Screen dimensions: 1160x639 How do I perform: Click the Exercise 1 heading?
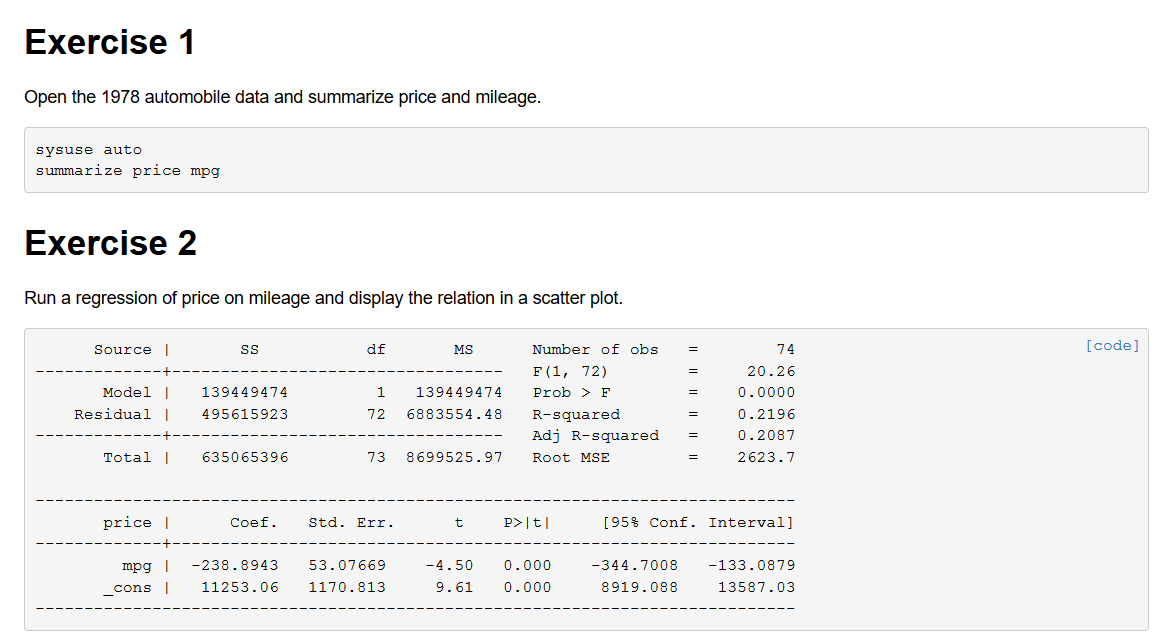coord(110,42)
